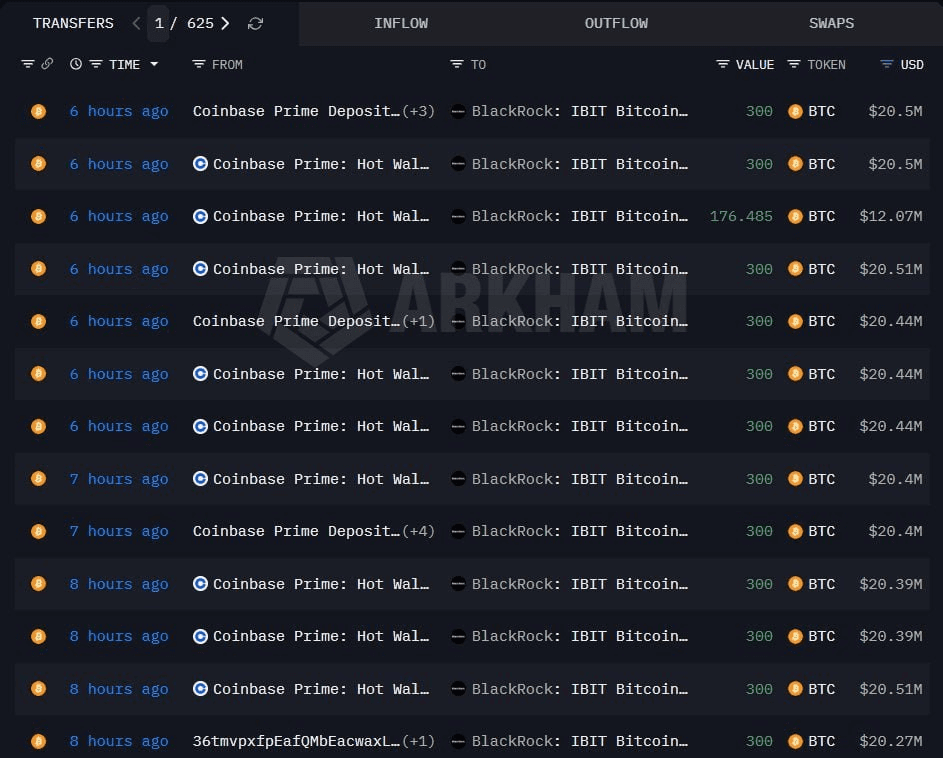943x758 pixels.
Task: Click the first row's '6 hours ago' timestamp
Action: 118,111
